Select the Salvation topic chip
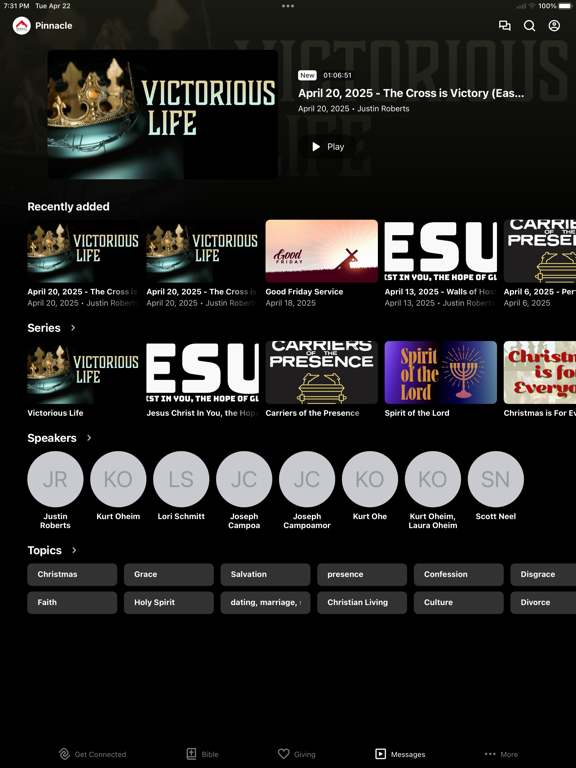 [265, 574]
